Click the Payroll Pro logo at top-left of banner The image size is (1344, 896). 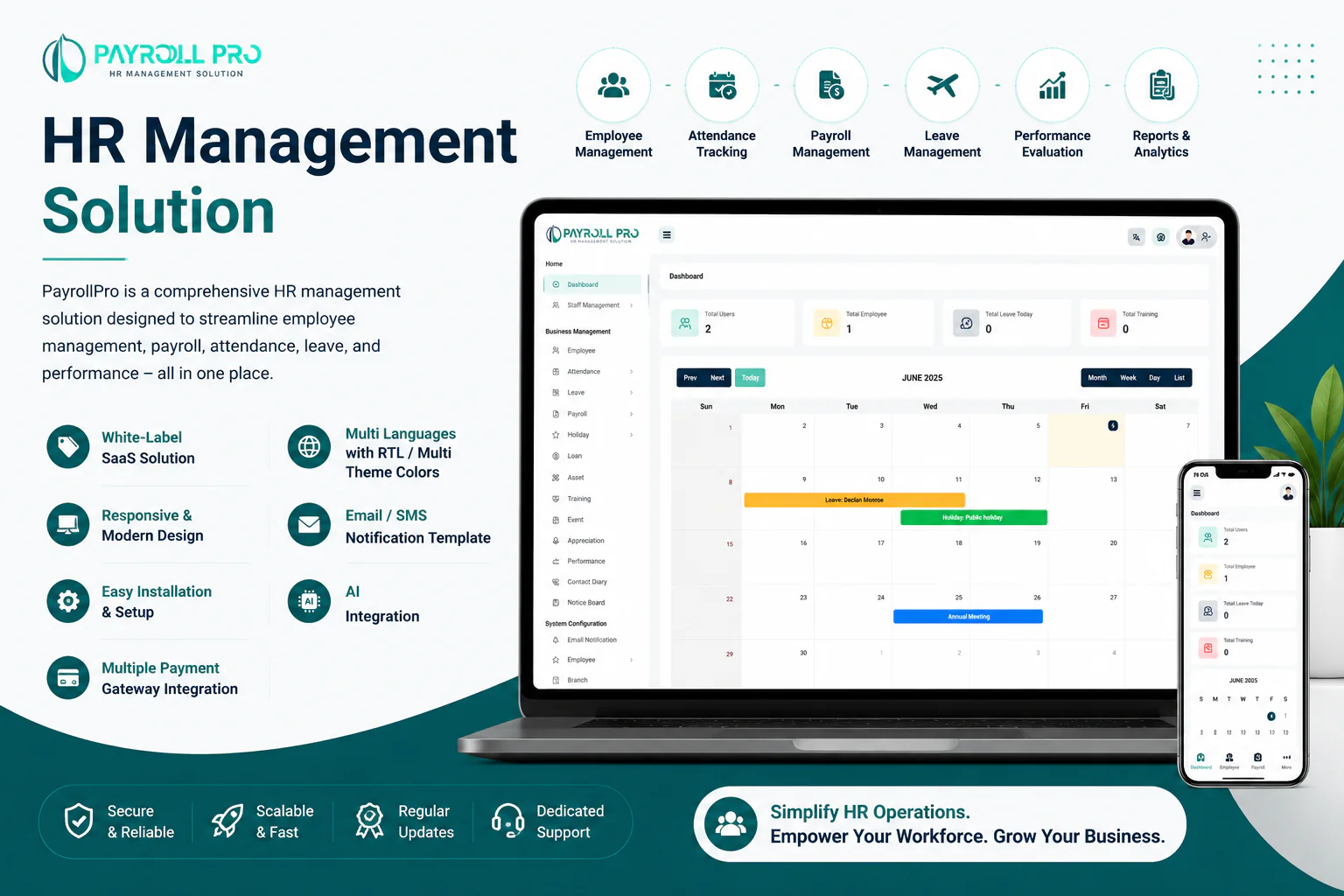click(x=152, y=58)
